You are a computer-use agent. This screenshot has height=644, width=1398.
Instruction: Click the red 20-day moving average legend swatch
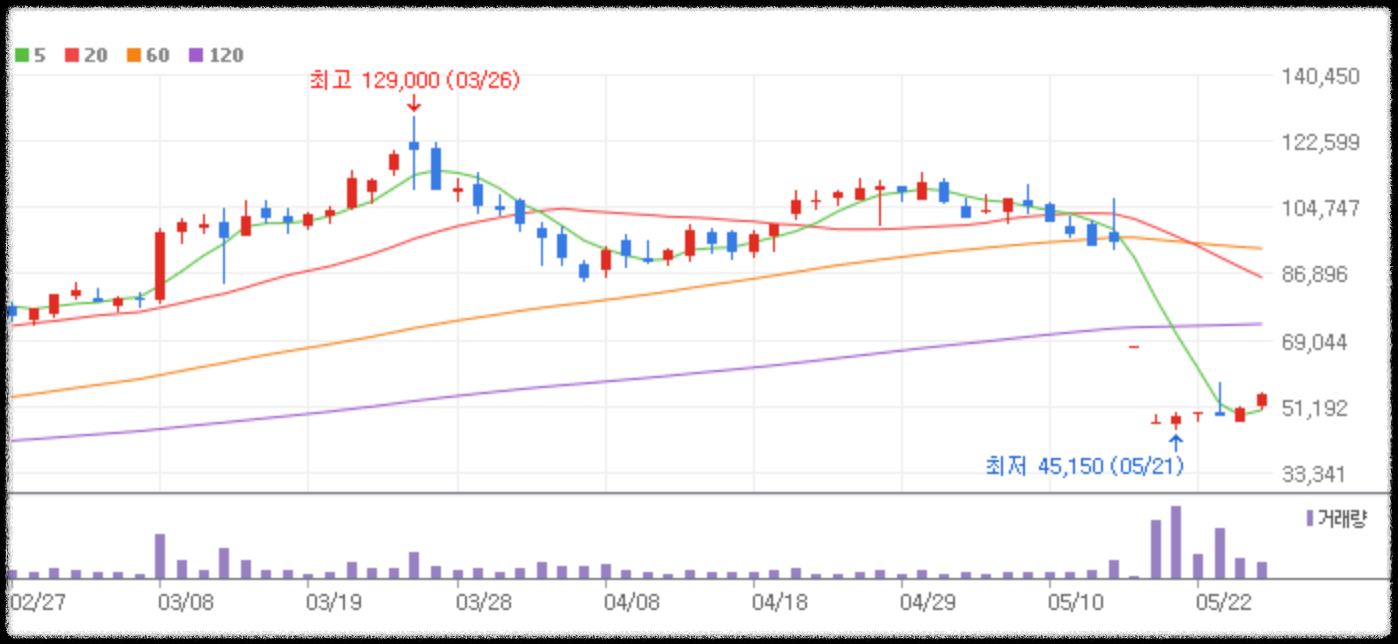[72, 55]
